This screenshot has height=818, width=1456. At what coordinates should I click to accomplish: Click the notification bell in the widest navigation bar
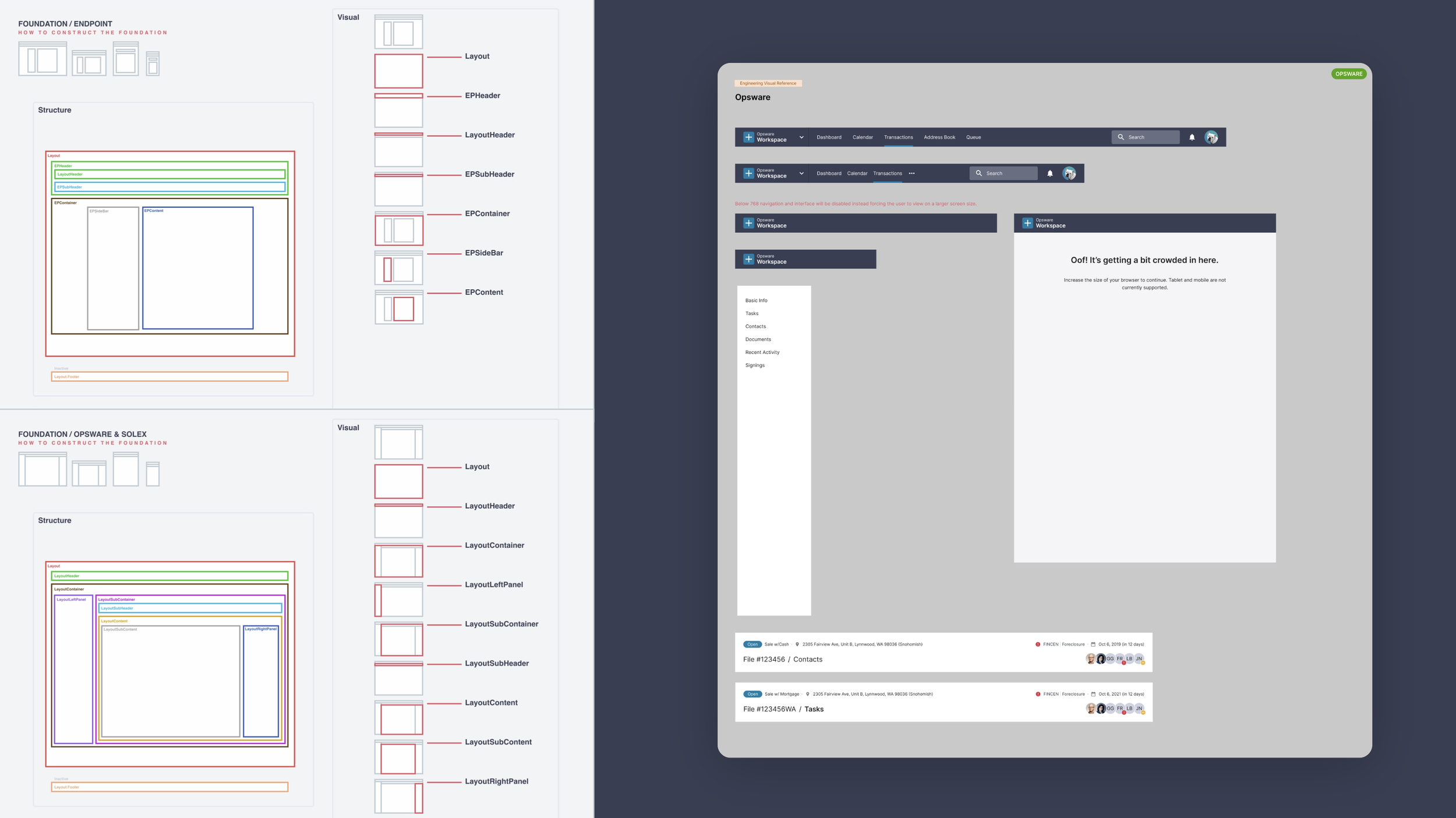(x=1192, y=137)
